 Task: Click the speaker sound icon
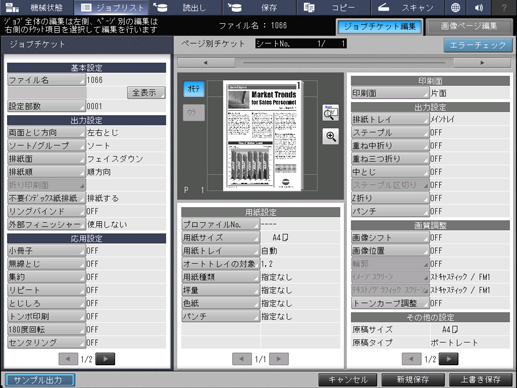479,7
